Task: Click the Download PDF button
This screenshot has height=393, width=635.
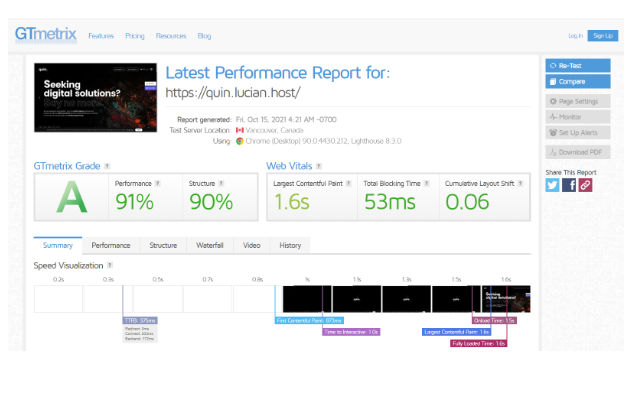Action: tap(578, 152)
